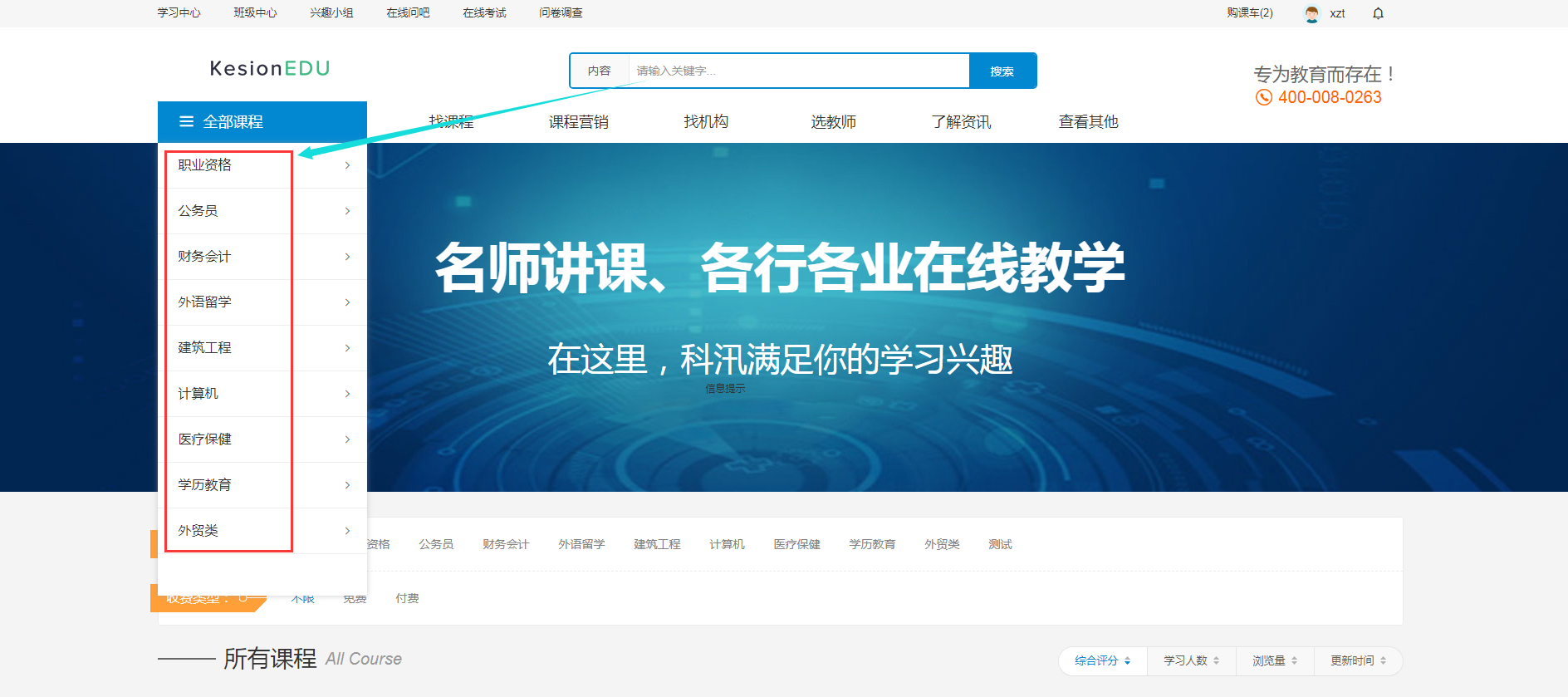This screenshot has width=1568, height=697.
Task: Go to 找机构 navigation tab
Action: (706, 122)
